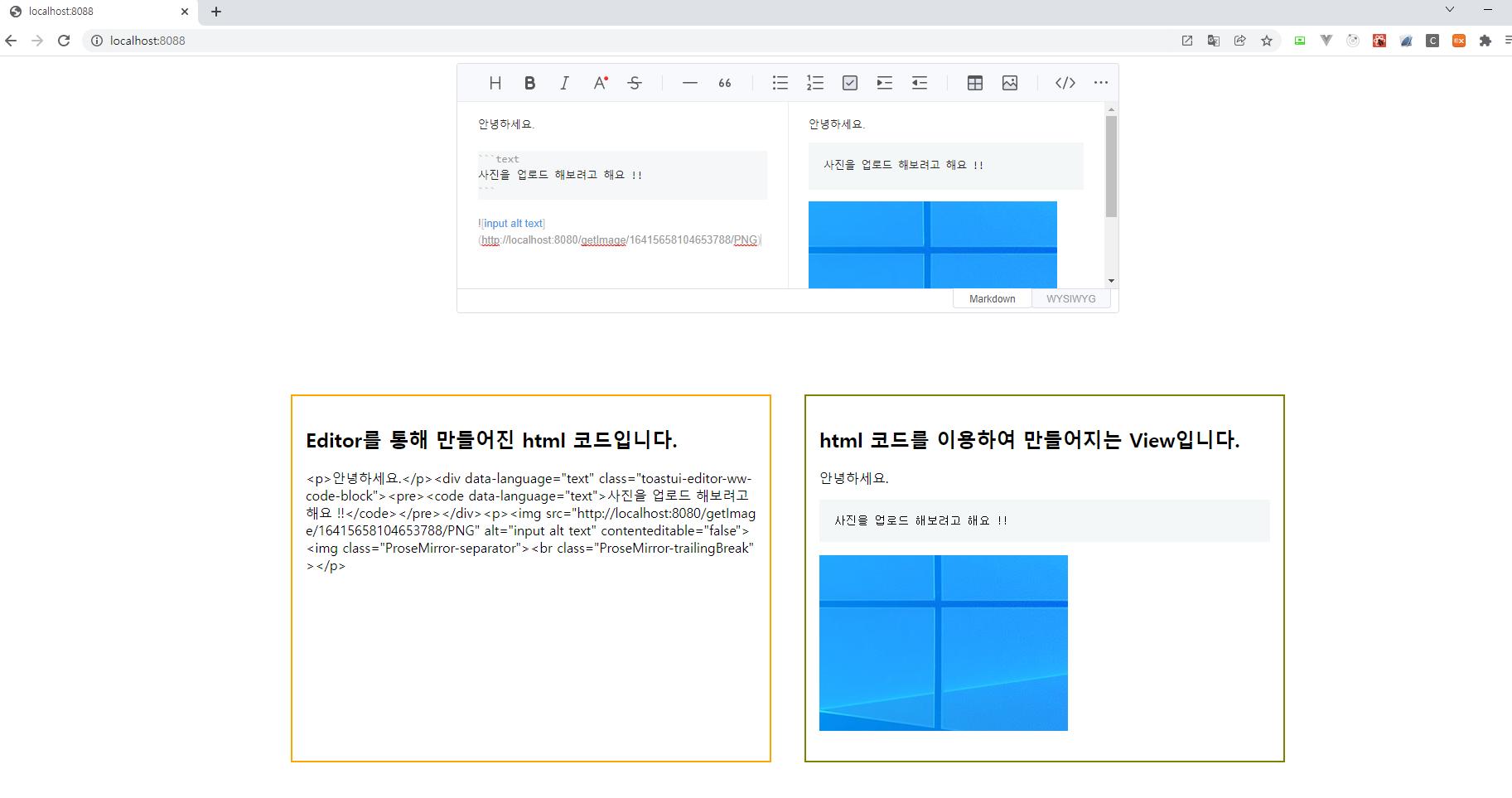Click the 'html 코드를 이용하여' View heading

point(1029,440)
